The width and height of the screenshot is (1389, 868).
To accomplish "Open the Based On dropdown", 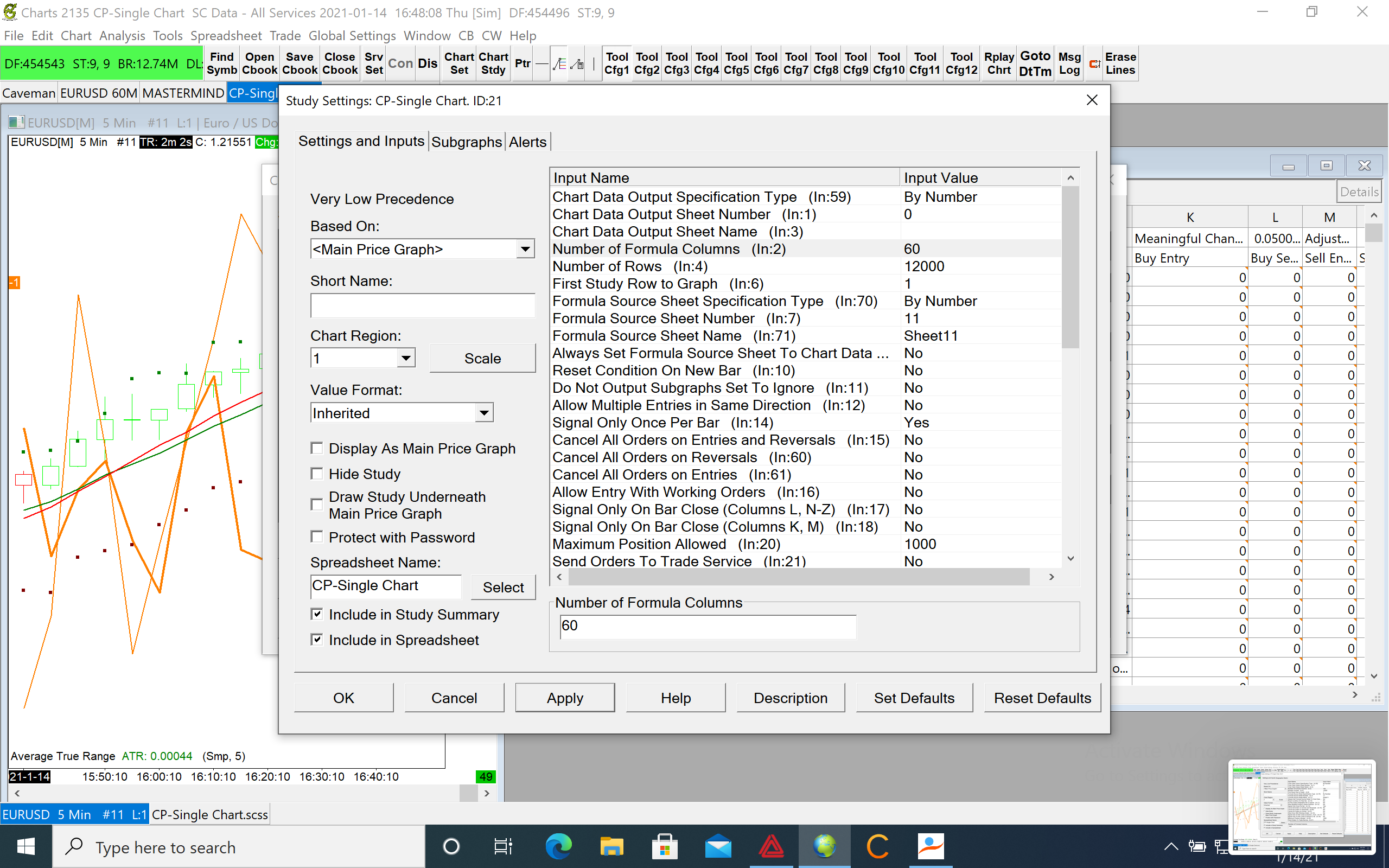I will [525, 249].
